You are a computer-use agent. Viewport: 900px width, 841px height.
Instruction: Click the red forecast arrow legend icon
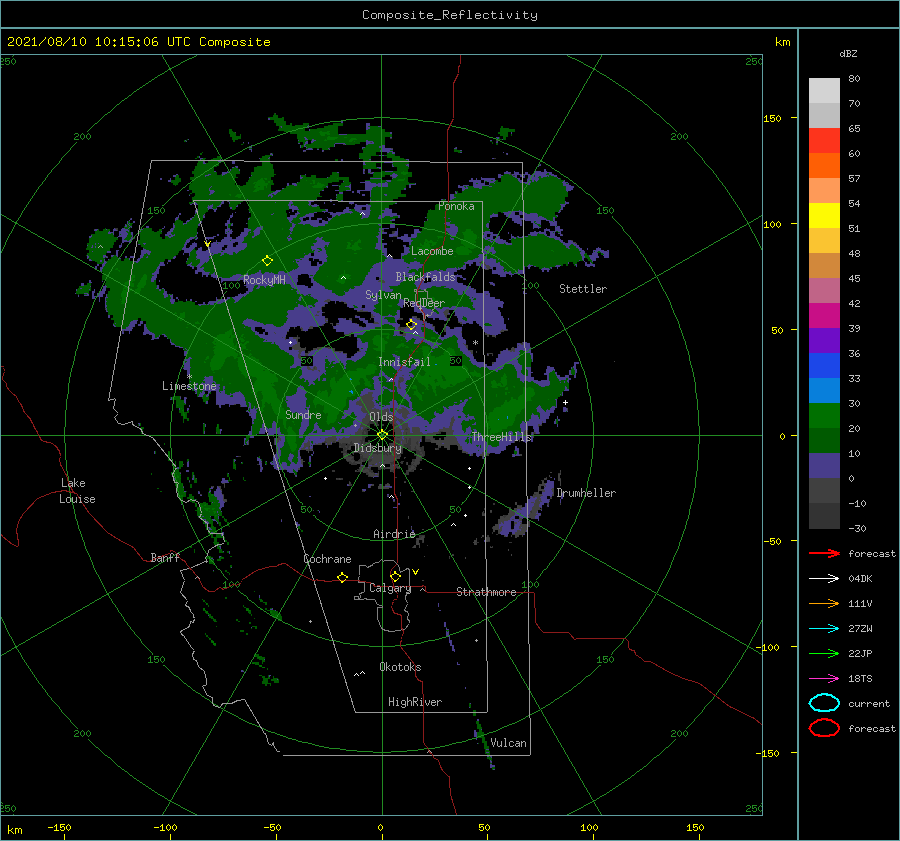tap(824, 553)
